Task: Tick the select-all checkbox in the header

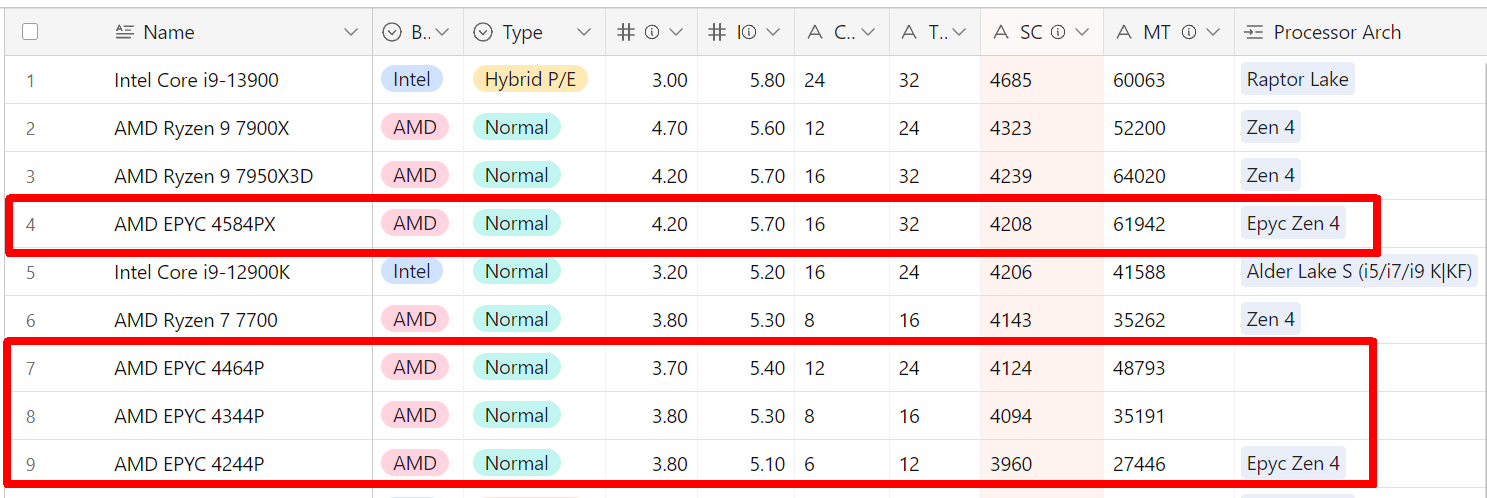Action: pos(30,32)
